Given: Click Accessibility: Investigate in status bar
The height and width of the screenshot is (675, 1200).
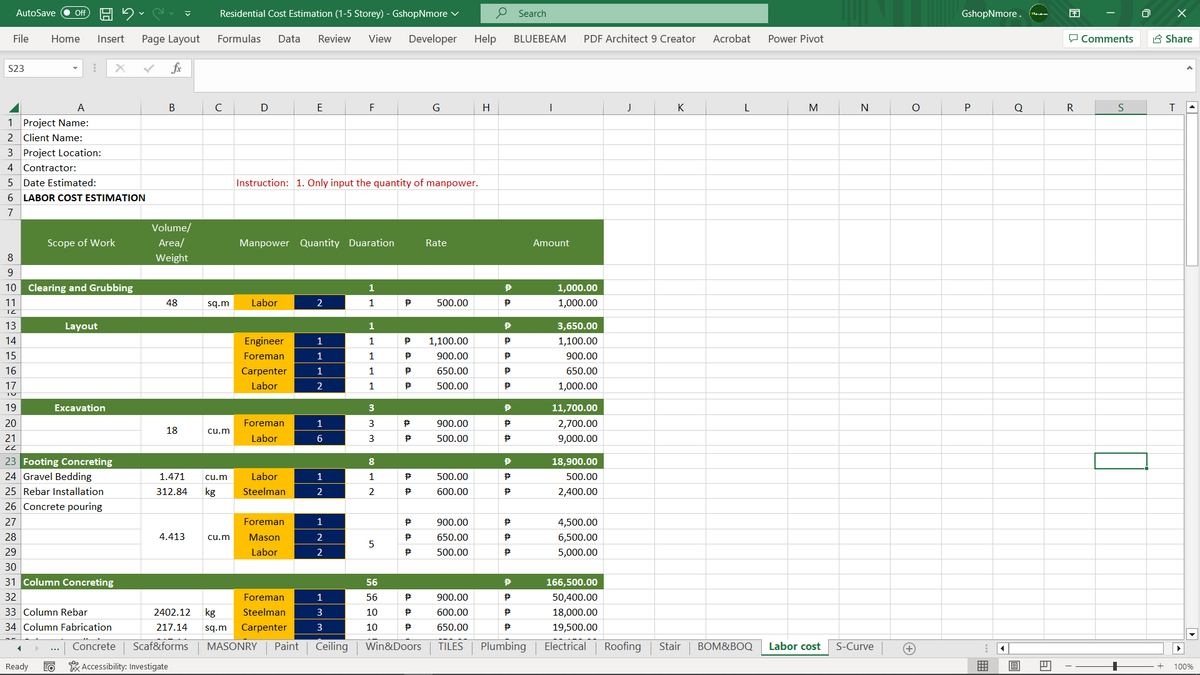Looking at the screenshot, I should tap(118, 666).
